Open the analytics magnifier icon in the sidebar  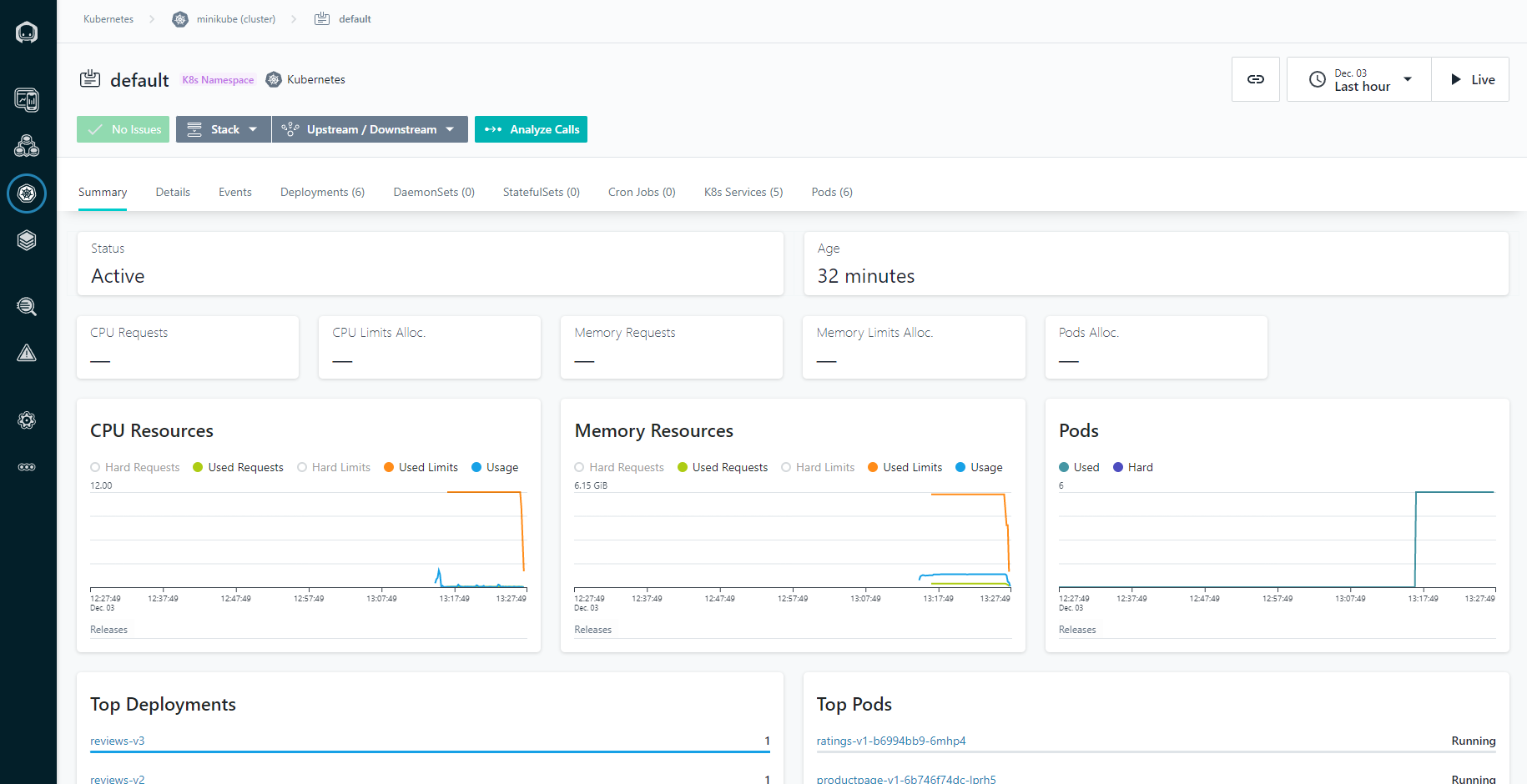[27, 306]
